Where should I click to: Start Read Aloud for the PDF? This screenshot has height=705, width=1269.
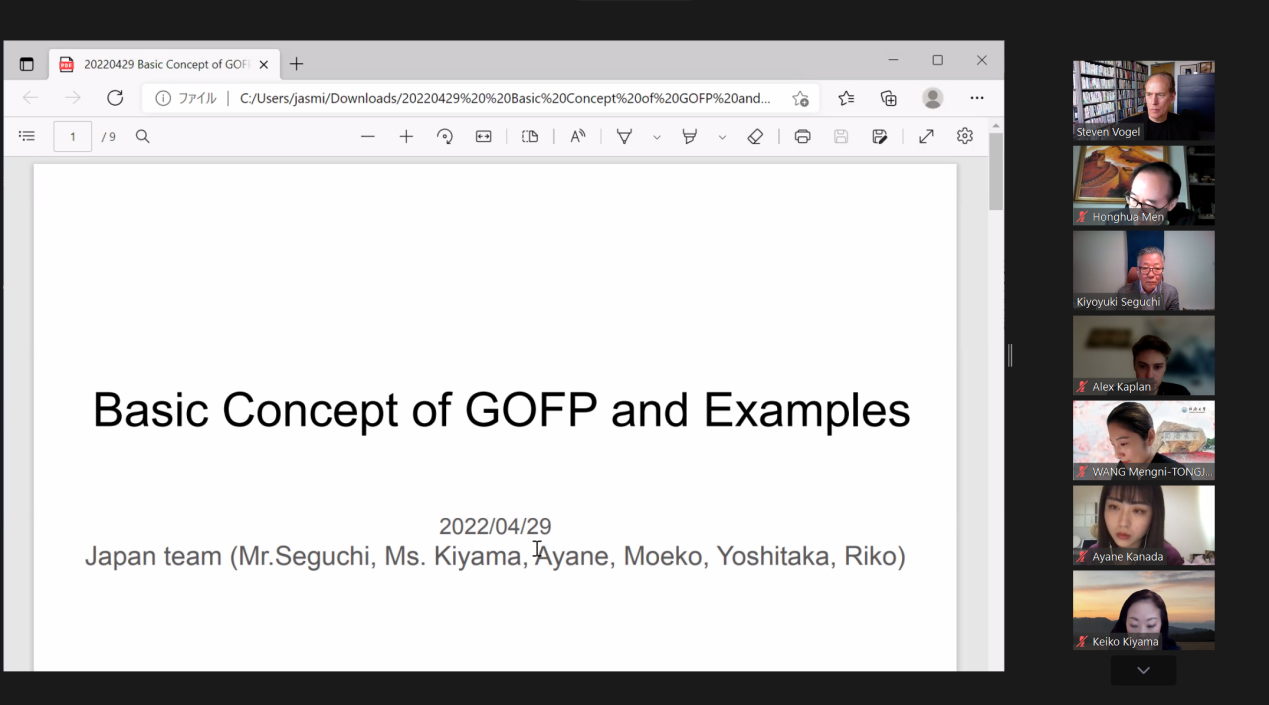(578, 136)
